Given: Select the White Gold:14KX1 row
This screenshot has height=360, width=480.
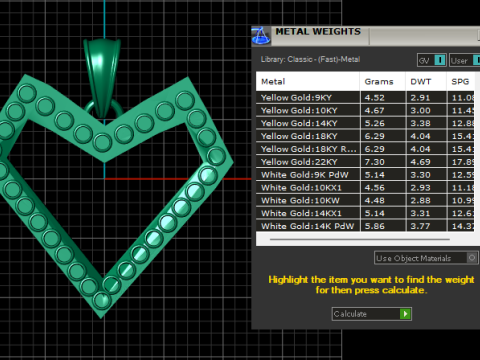Looking at the screenshot, I should (365, 213).
